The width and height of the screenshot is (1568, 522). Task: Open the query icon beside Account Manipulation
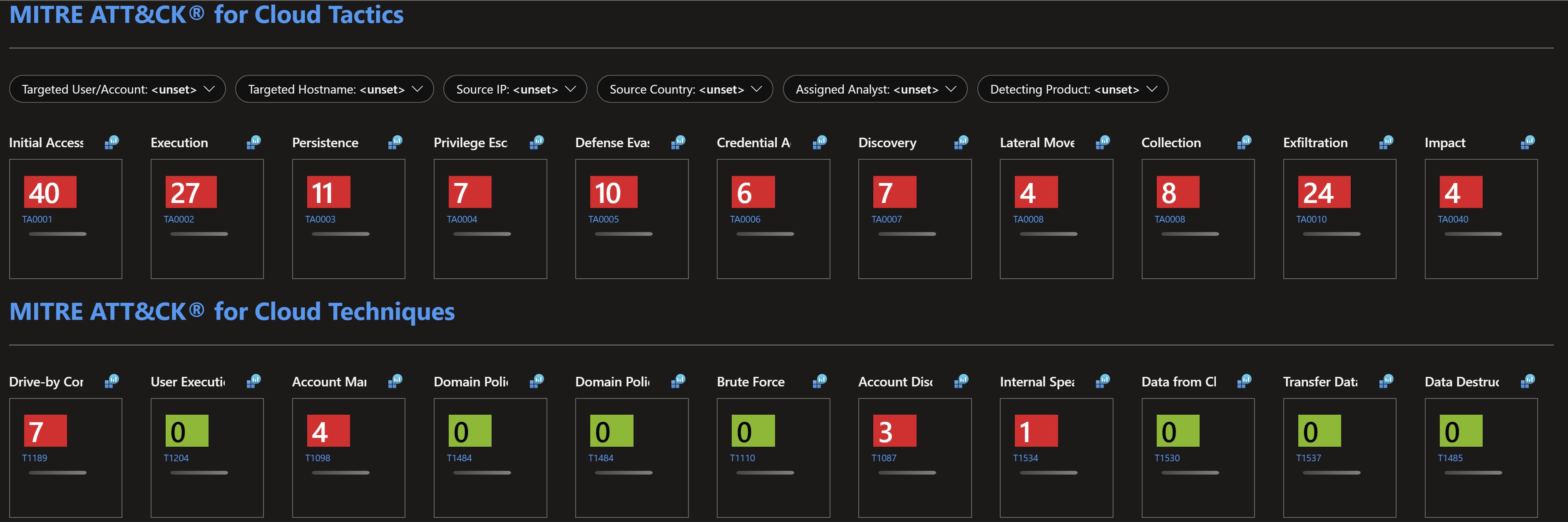tap(396, 381)
